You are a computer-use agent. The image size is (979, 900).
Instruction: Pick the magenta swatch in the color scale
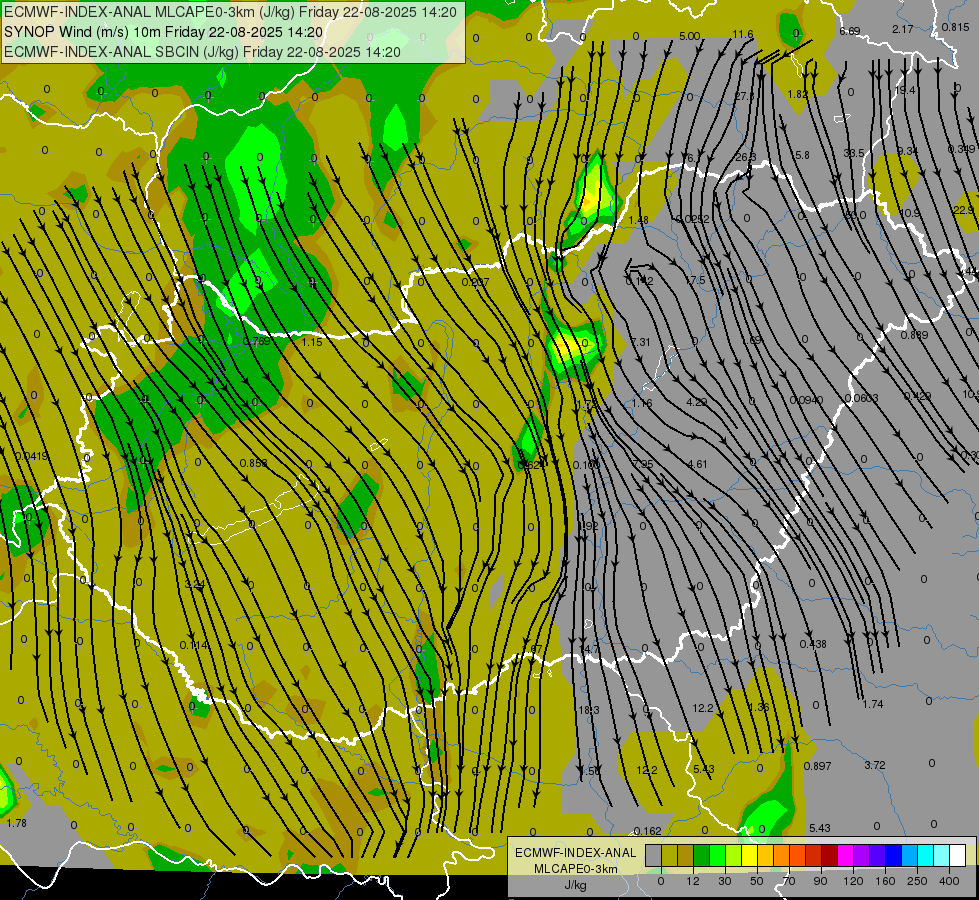coord(845,856)
